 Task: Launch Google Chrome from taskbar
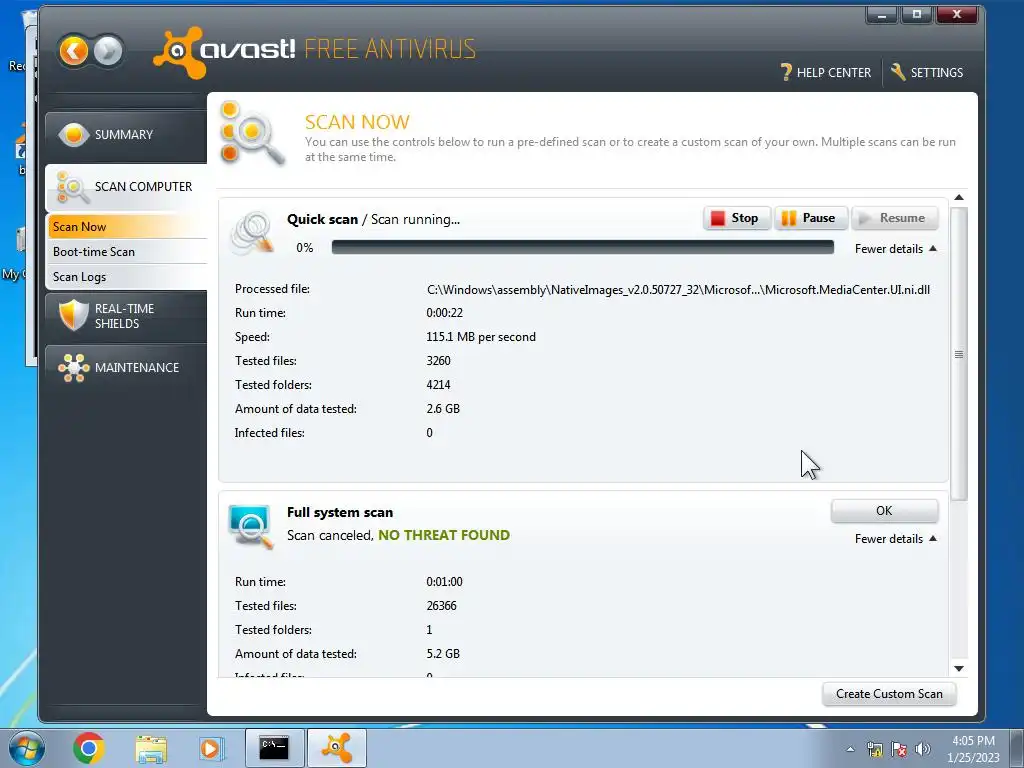pos(89,748)
